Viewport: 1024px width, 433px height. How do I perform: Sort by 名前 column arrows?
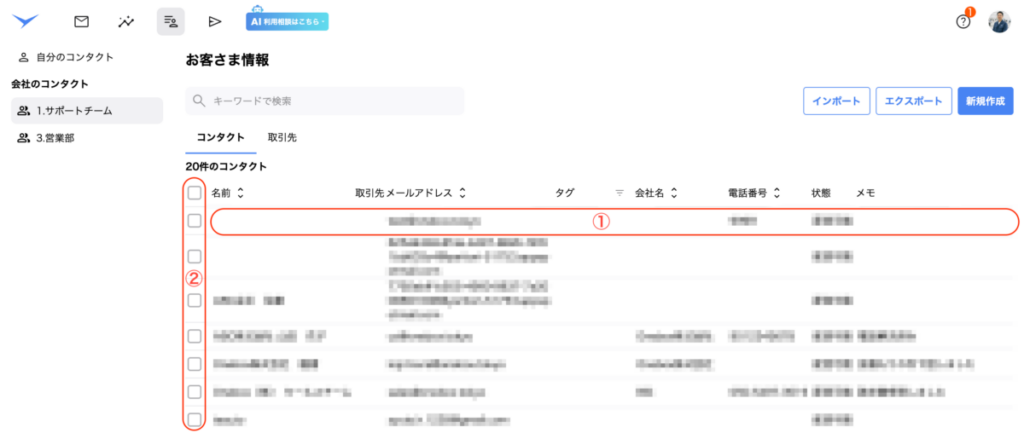tap(240, 192)
